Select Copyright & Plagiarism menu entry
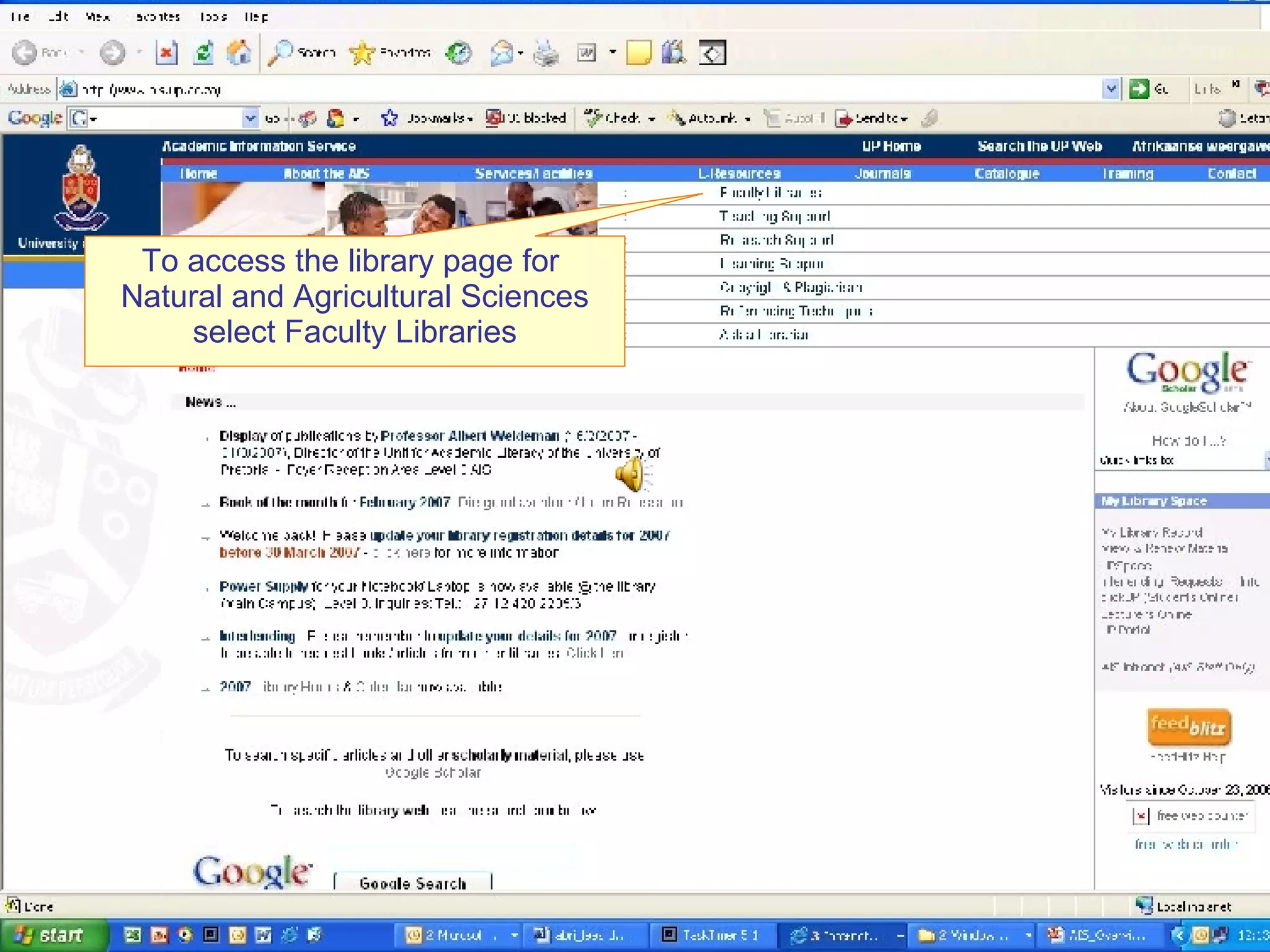This screenshot has width=1270, height=952. [791, 288]
